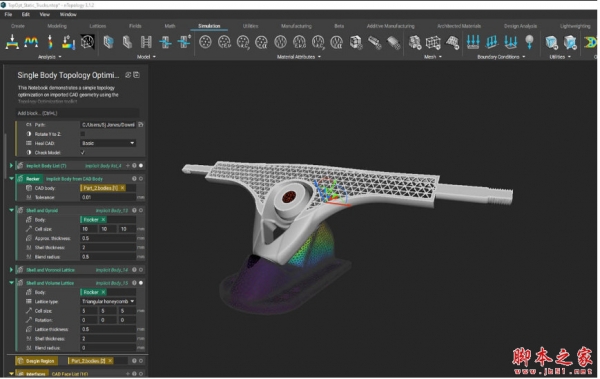Collapse the Shell and Gyroid block
This screenshot has height=379, width=600.
(x=11, y=210)
